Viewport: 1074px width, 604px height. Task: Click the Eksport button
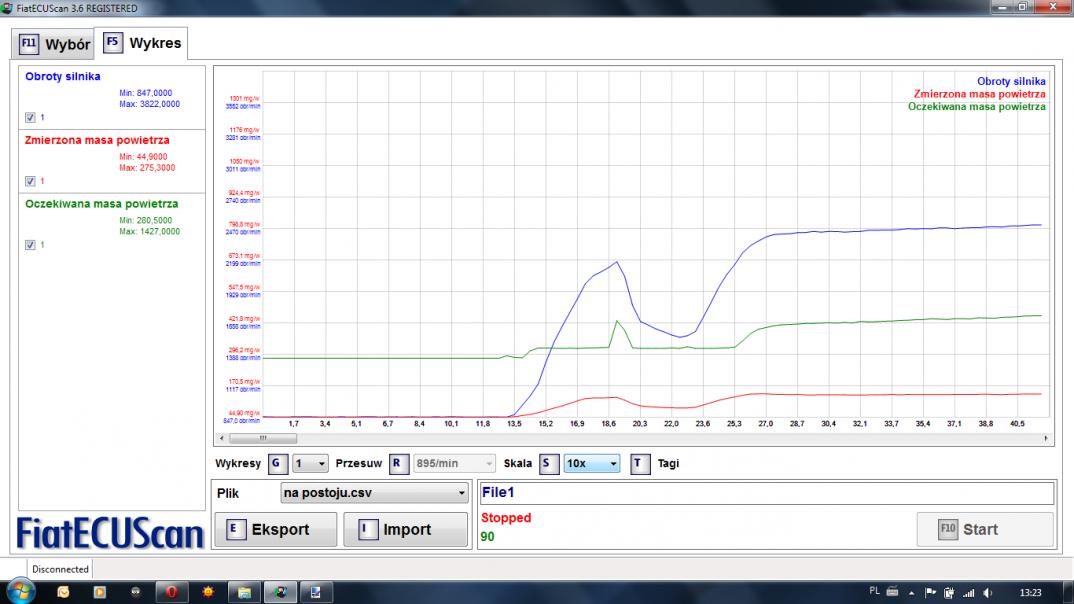(x=276, y=529)
